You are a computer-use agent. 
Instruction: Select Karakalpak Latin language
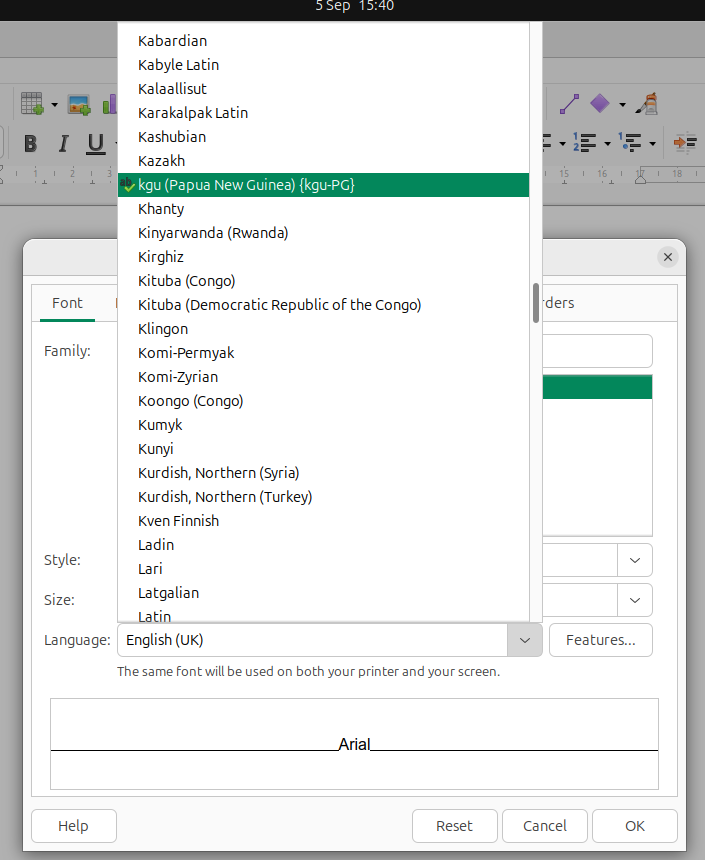click(x=323, y=113)
